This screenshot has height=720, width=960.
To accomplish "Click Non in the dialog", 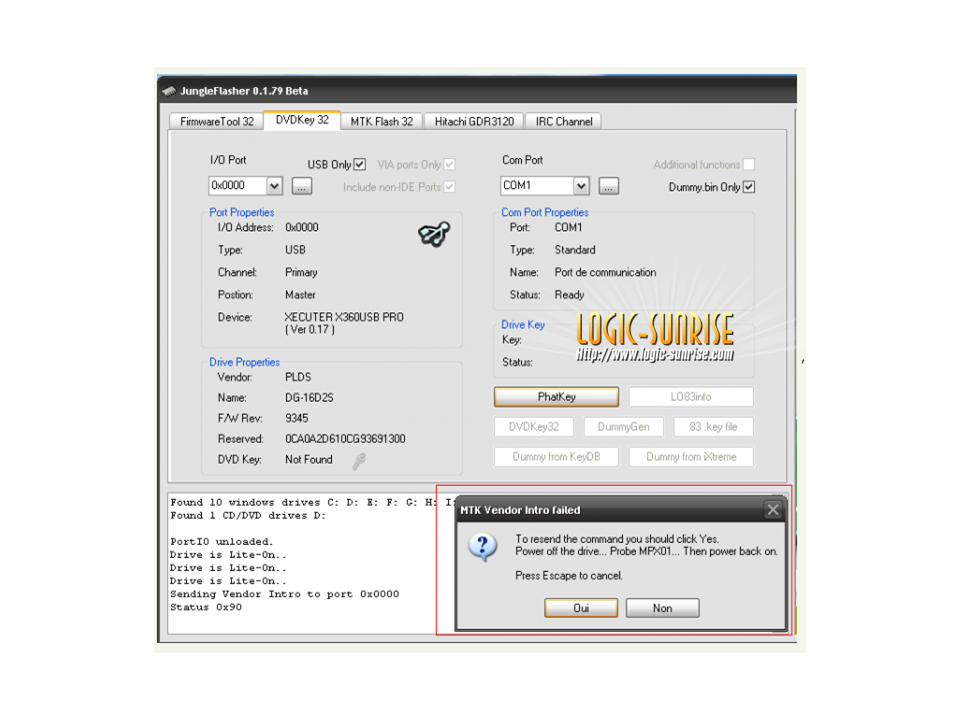I will (662, 608).
